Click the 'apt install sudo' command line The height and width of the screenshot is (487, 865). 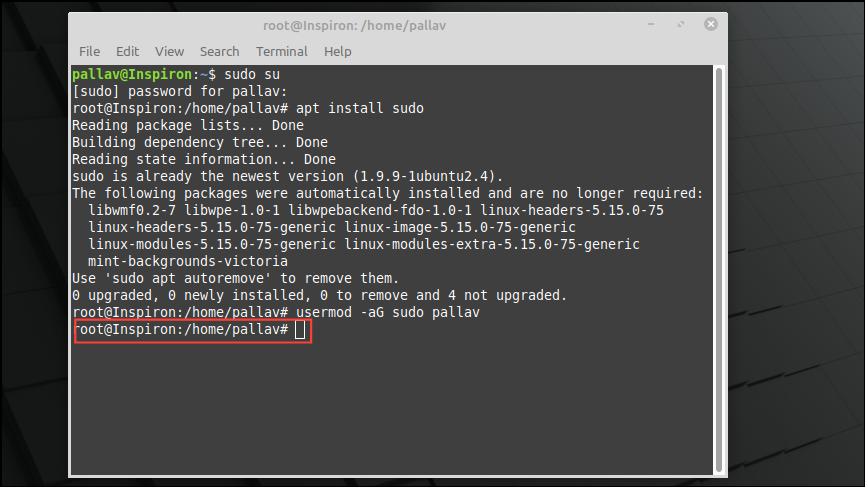[360, 108]
